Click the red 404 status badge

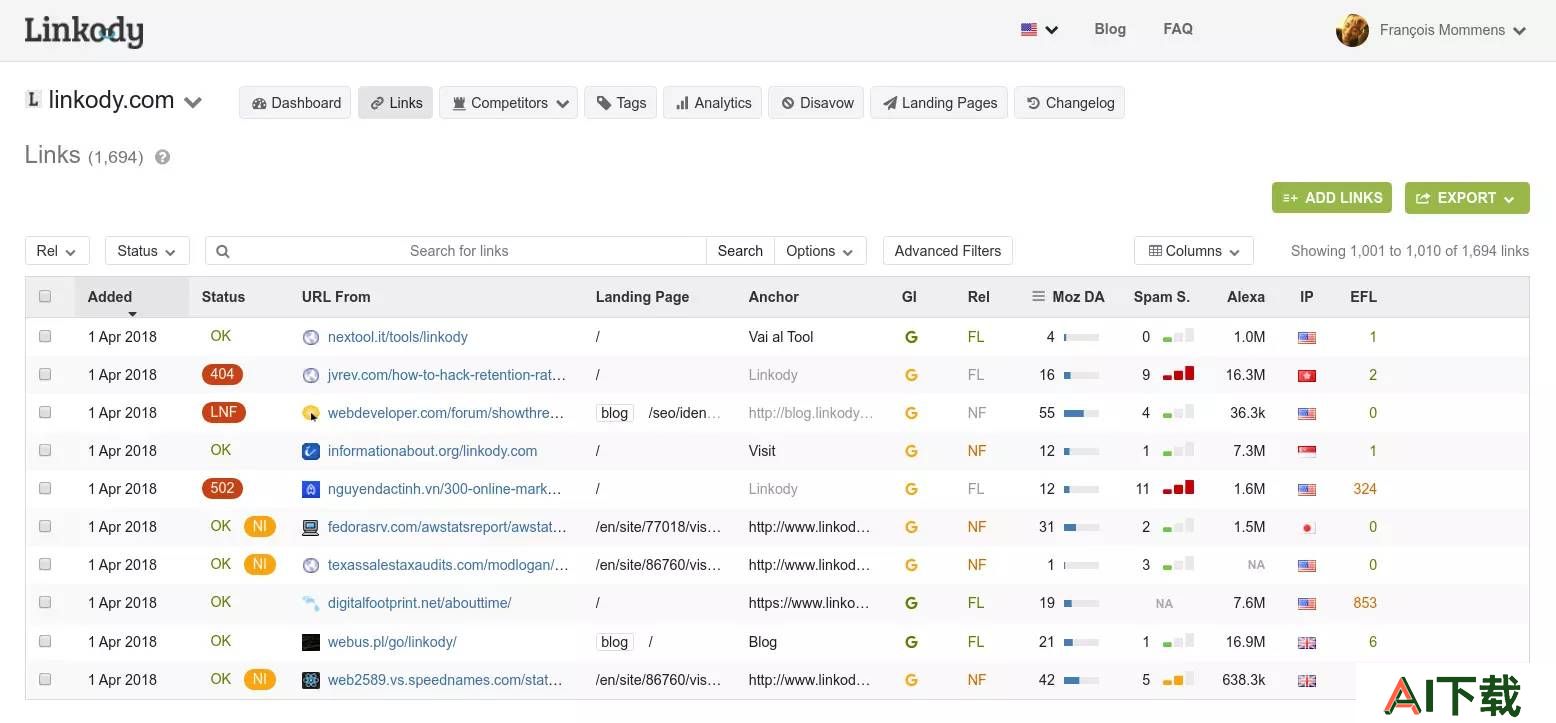point(222,374)
